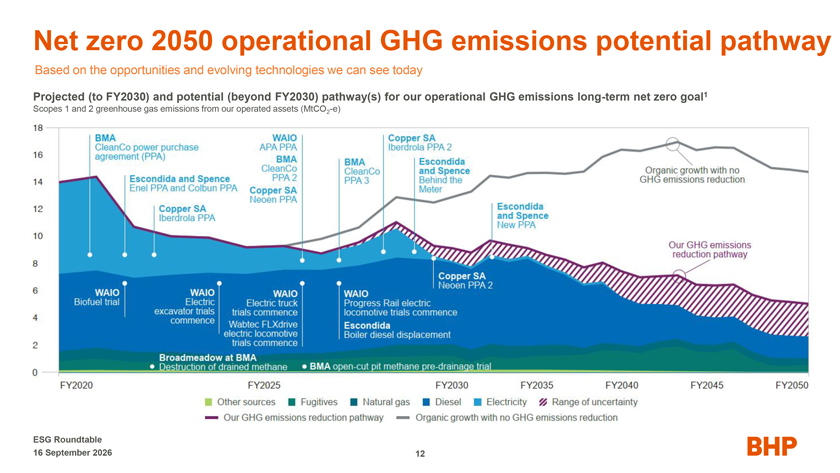Click the 'WAIO APA PPA' annotation
Viewport: 840px width, 473px height.
click(278, 142)
